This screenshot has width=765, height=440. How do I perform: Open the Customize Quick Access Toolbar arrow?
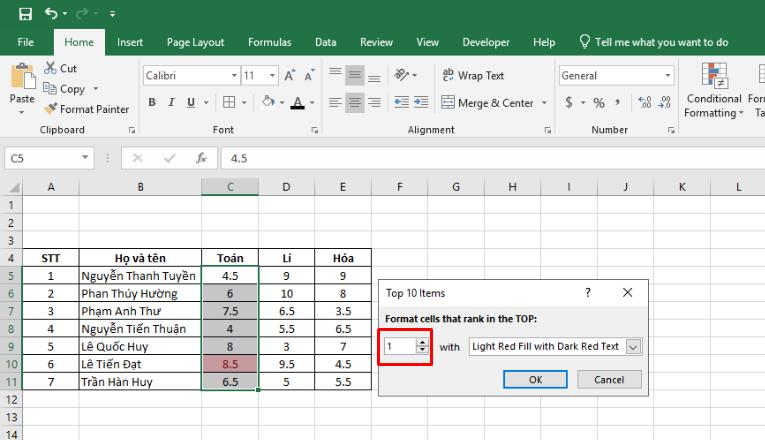pyautogui.click(x=112, y=14)
